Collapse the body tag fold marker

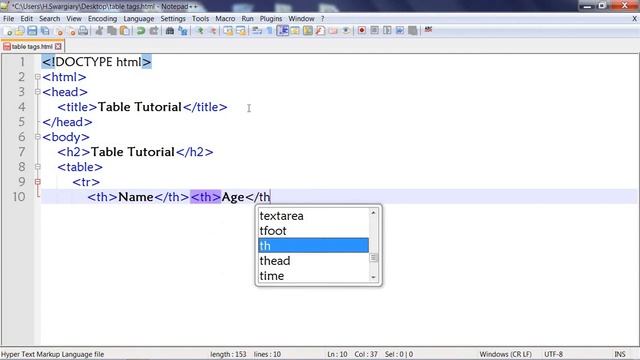[x=38, y=137]
